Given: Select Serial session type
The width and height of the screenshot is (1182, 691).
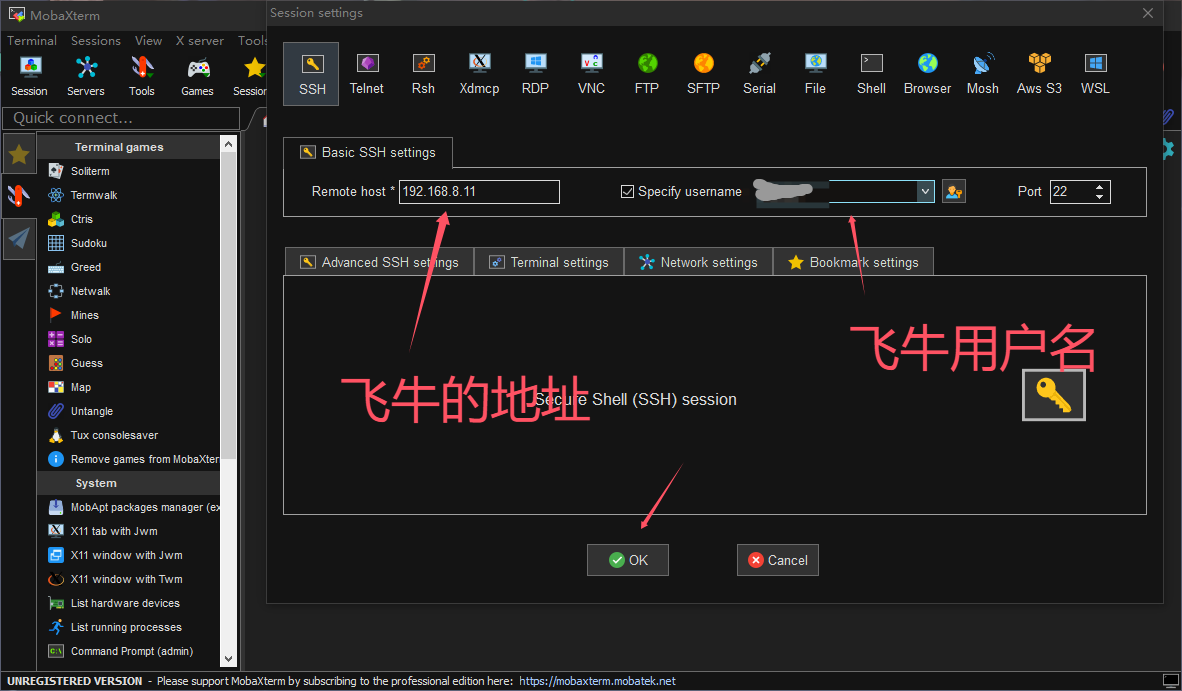Looking at the screenshot, I should point(759,74).
